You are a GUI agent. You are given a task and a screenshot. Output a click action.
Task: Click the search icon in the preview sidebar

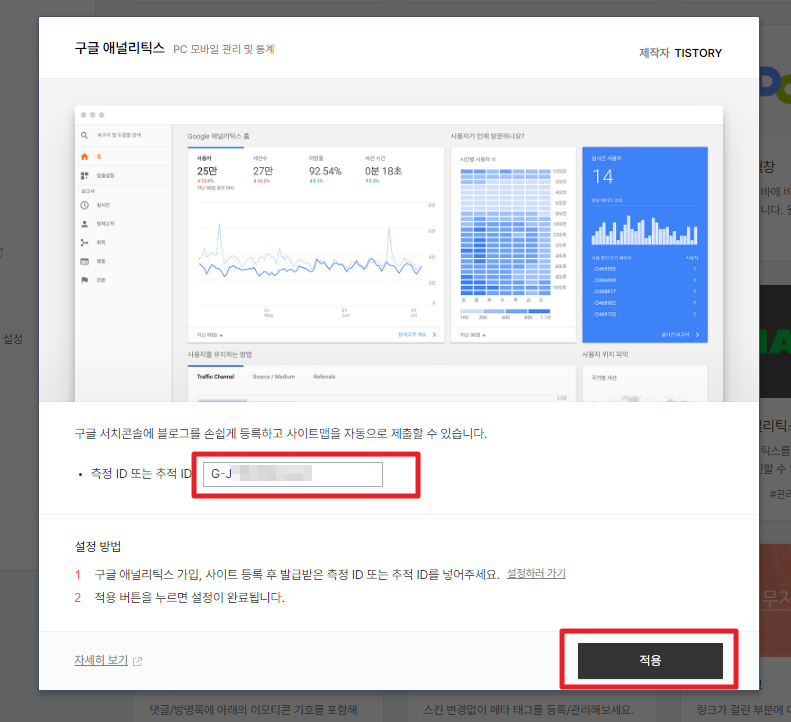pos(84,135)
